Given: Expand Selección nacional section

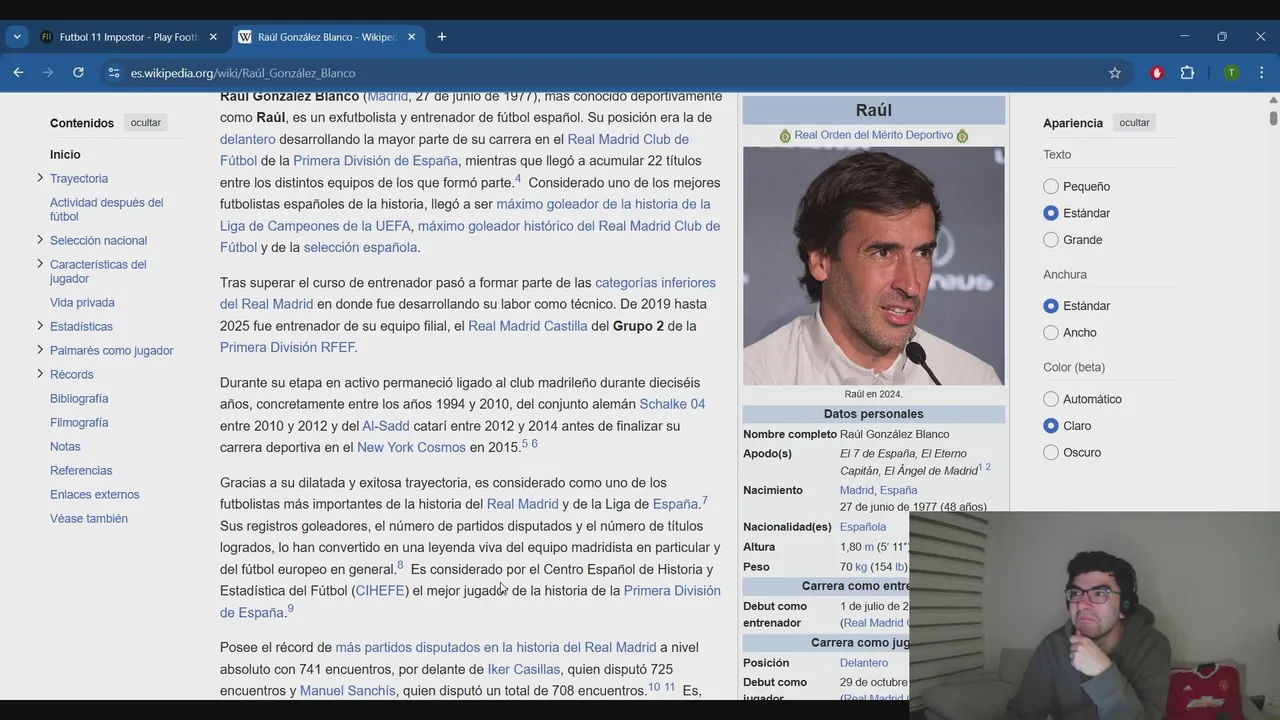Looking at the screenshot, I should (x=40, y=240).
